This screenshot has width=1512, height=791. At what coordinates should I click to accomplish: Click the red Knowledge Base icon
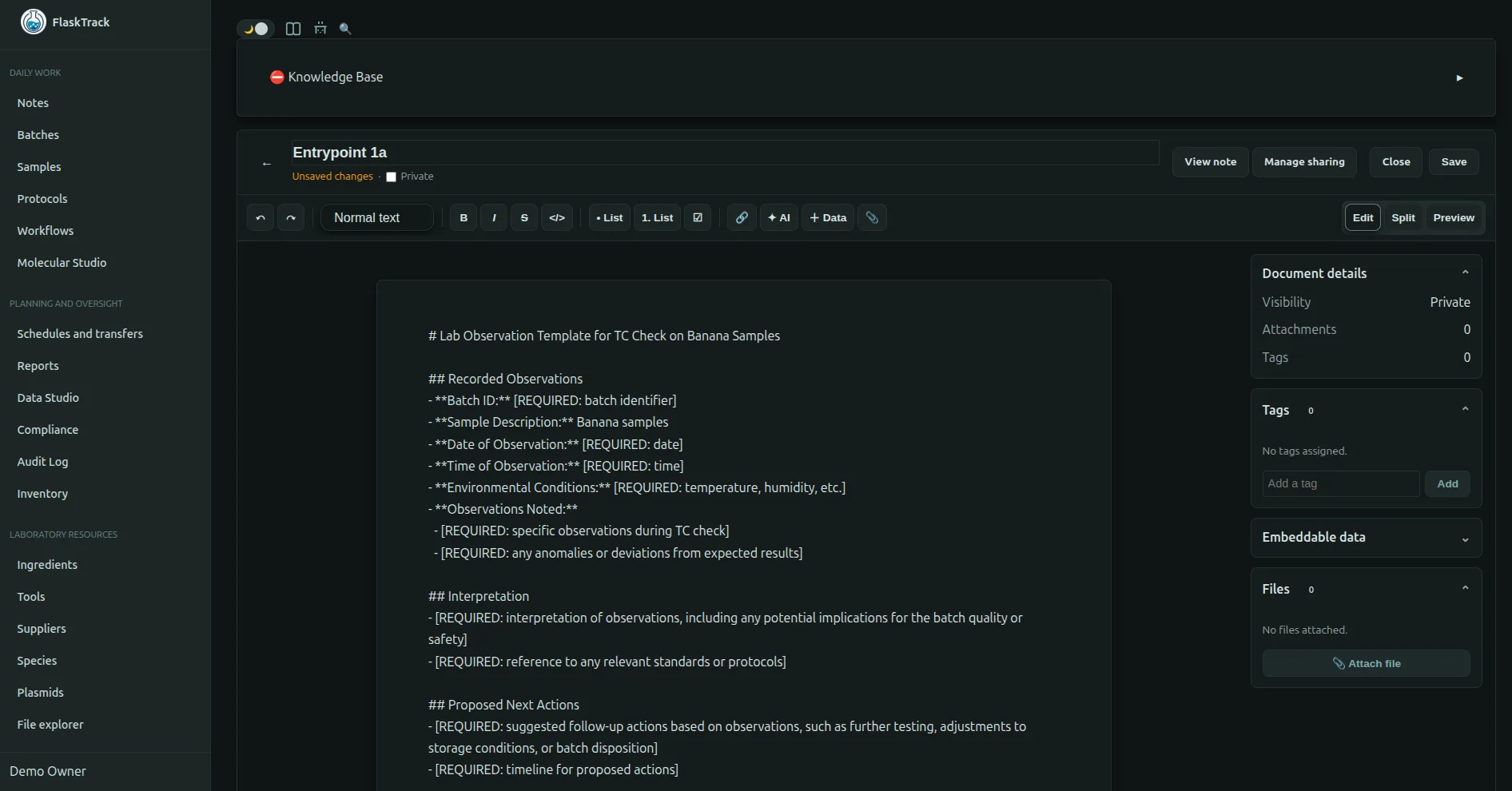tap(277, 78)
